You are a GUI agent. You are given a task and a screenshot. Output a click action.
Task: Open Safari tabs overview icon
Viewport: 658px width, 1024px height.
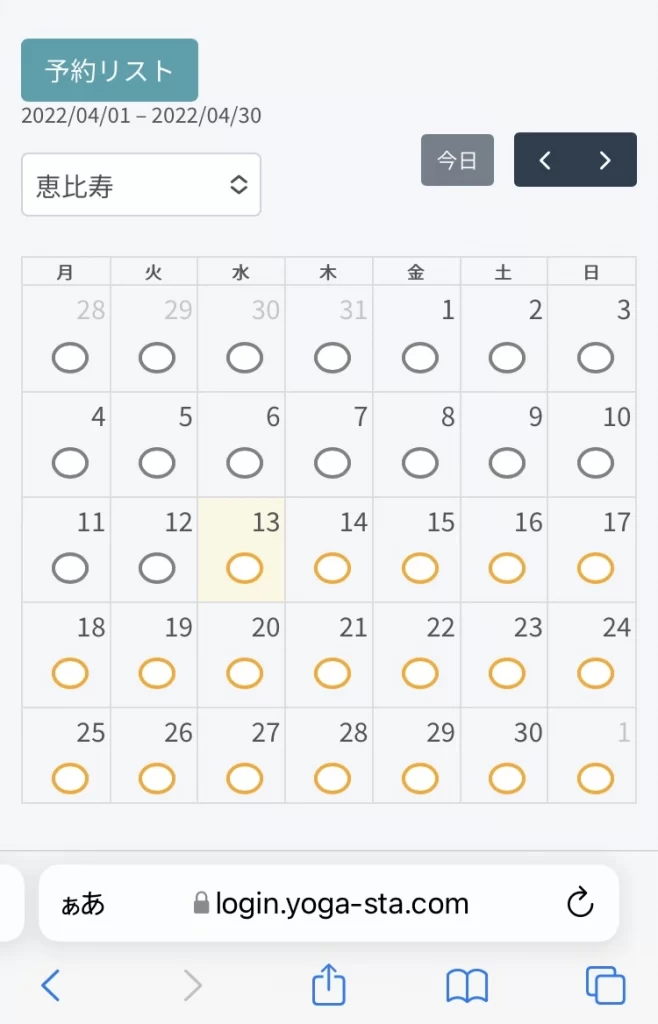tap(605, 985)
